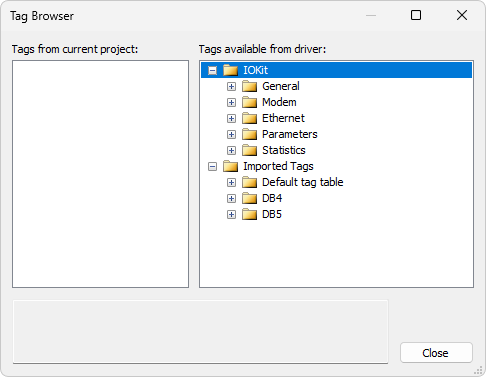Collapse the Imported Tags node
Image resolution: width=486 pixels, height=377 pixels.
pos(212,166)
